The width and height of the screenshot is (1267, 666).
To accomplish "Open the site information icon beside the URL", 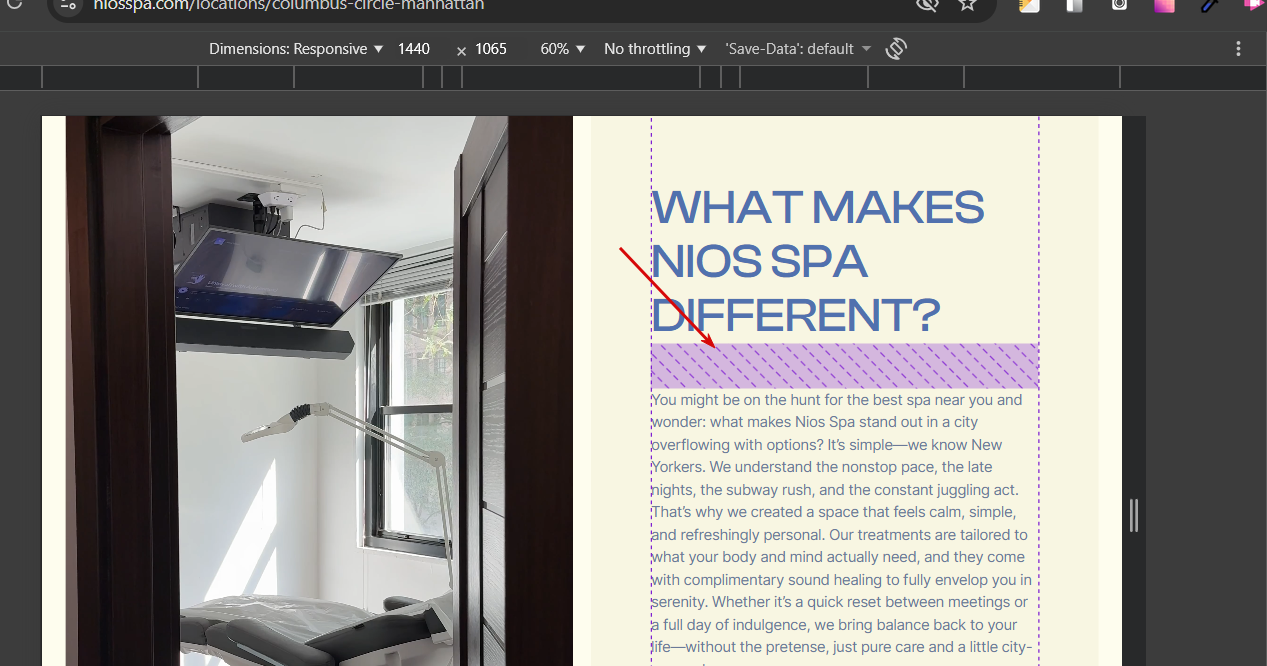I will click(x=68, y=5).
